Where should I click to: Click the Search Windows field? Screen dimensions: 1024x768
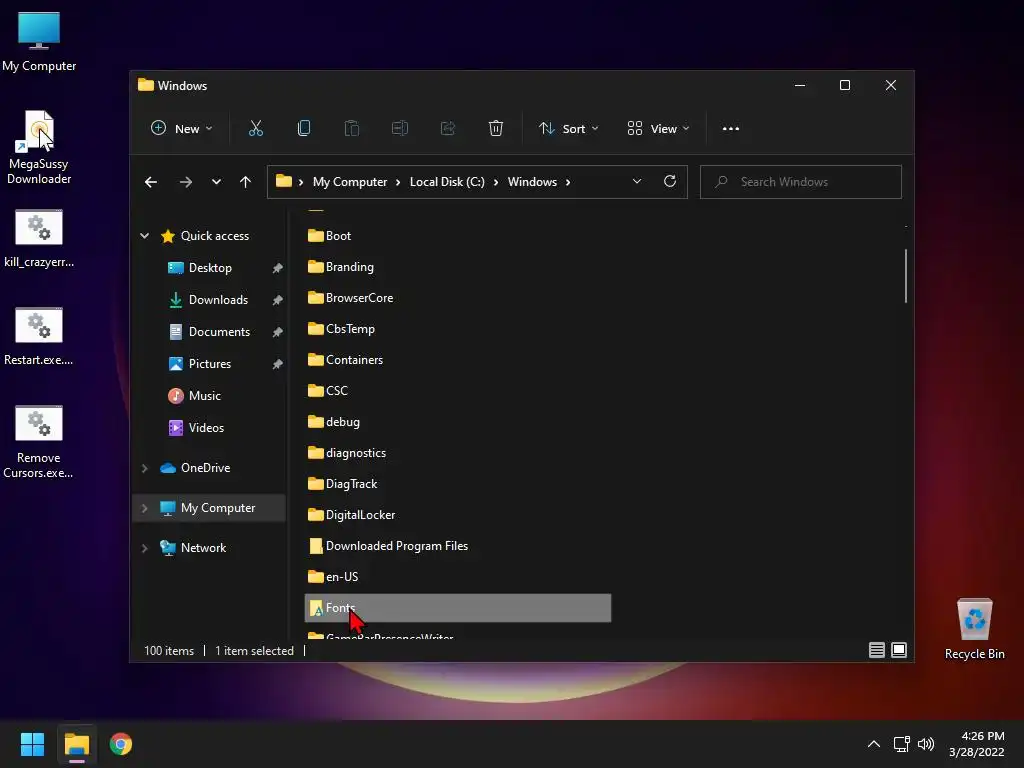coord(801,182)
